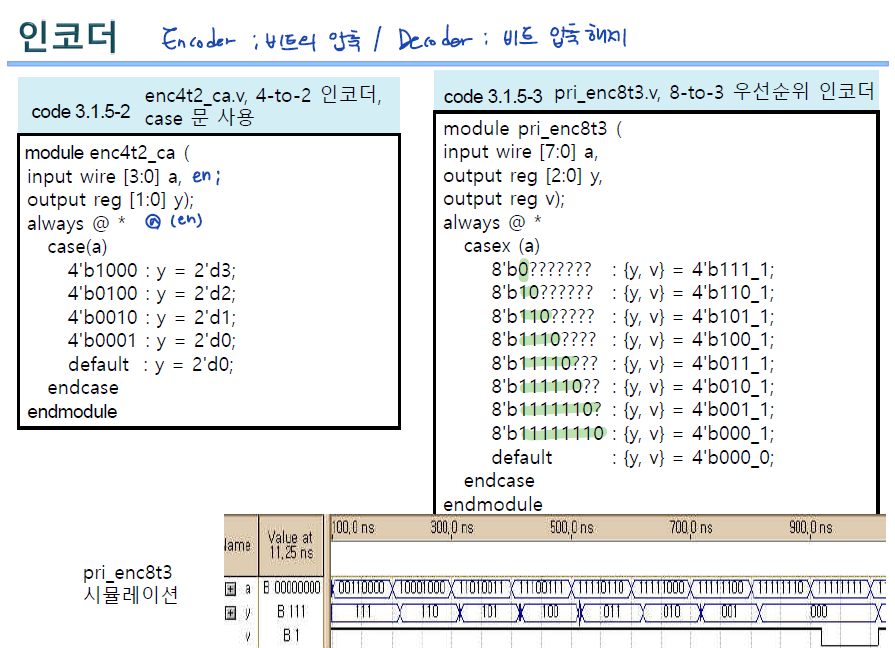Click the case pattern "8'b11111110"
The image size is (895, 648).
coord(548,433)
